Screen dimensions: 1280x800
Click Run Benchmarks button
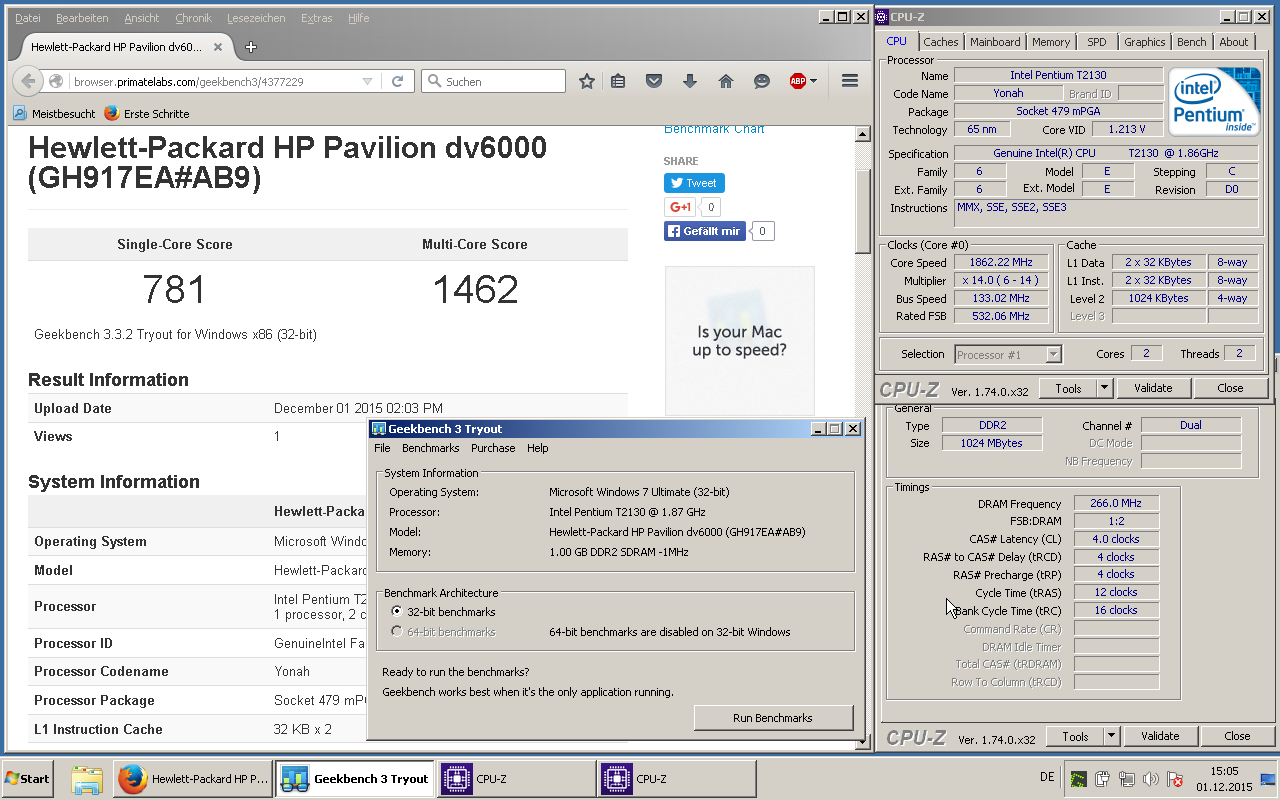click(x=773, y=717)
